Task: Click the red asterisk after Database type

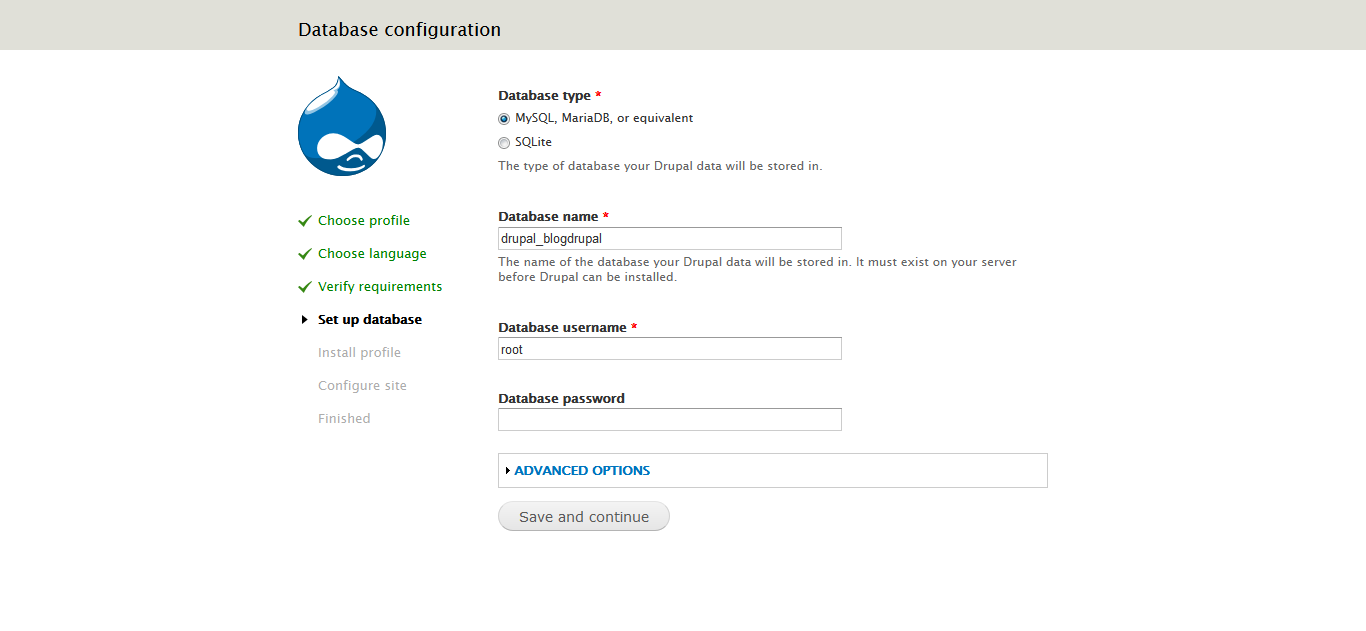Action: 597,94
